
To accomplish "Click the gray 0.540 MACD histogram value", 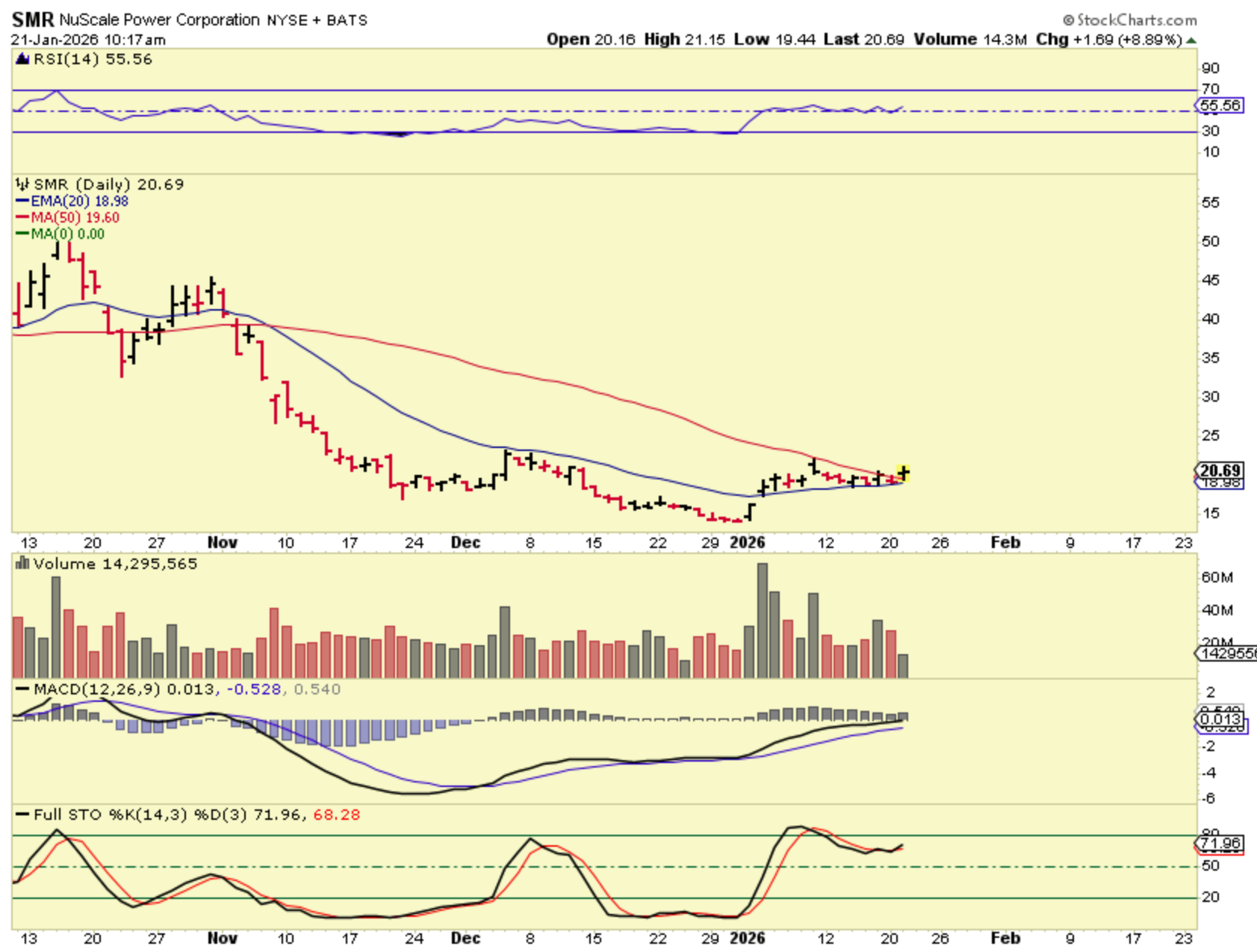I will click(x=317, y=689).
